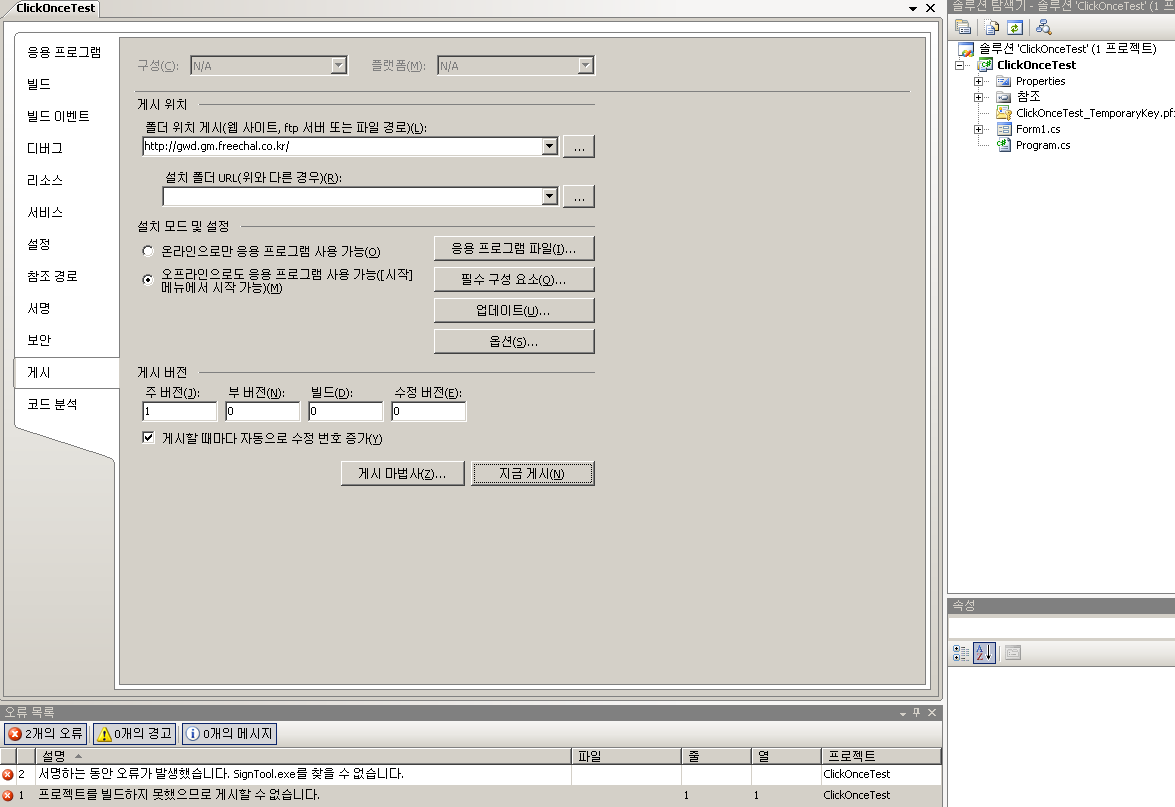The height and width of the screenshot is (807, 1175).
Task: Click the Refresh icon in Solution Explorer
Action: tap(1015, 27)
